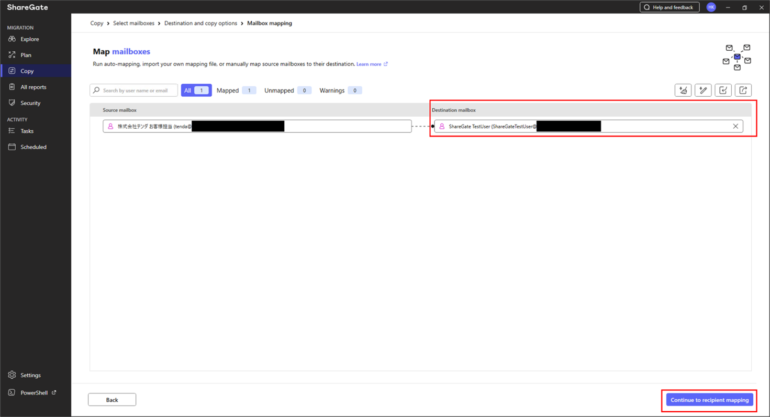The width and height of the screenshot is (770, 417).
Task: Click Continue to recipient mapping button
Action: coord(709,400)
